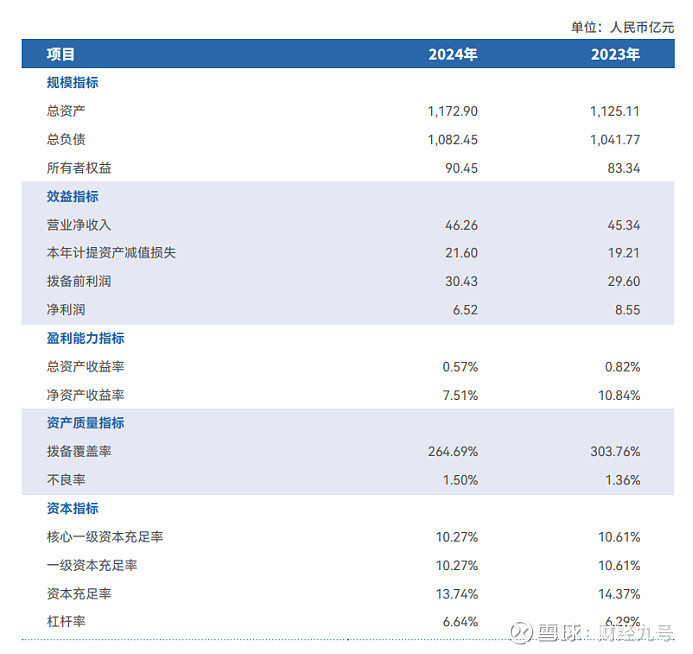Select the 29.60 pre-provision profit value
Screen dimensions: 693x654
click(624, 281)
